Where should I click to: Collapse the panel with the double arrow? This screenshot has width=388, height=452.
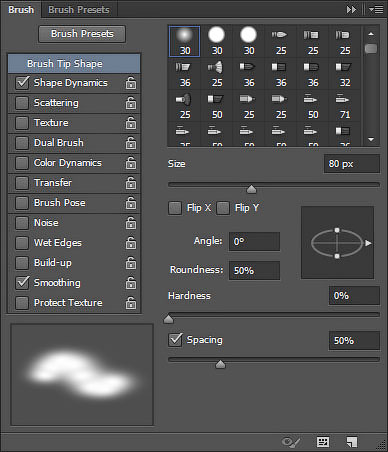pyautogui.click(x=351, y=10)
